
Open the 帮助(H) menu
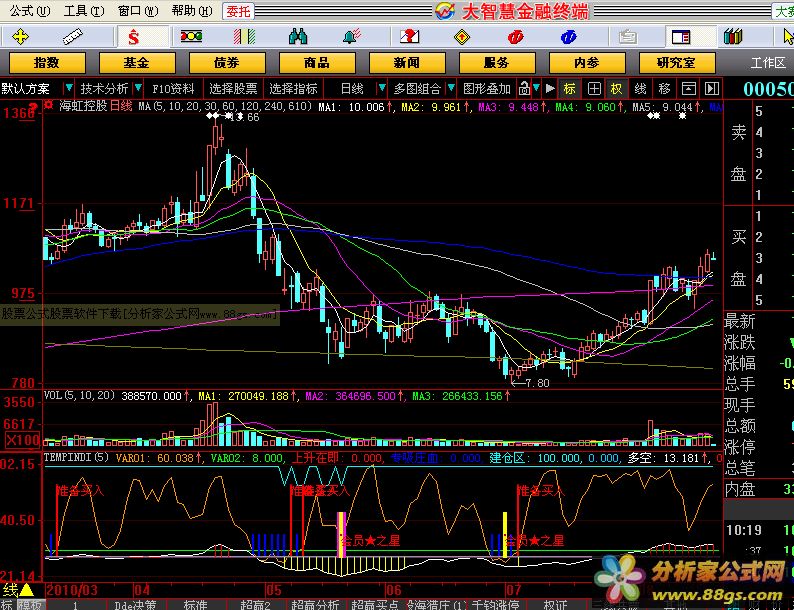click(x=192, y=11)
